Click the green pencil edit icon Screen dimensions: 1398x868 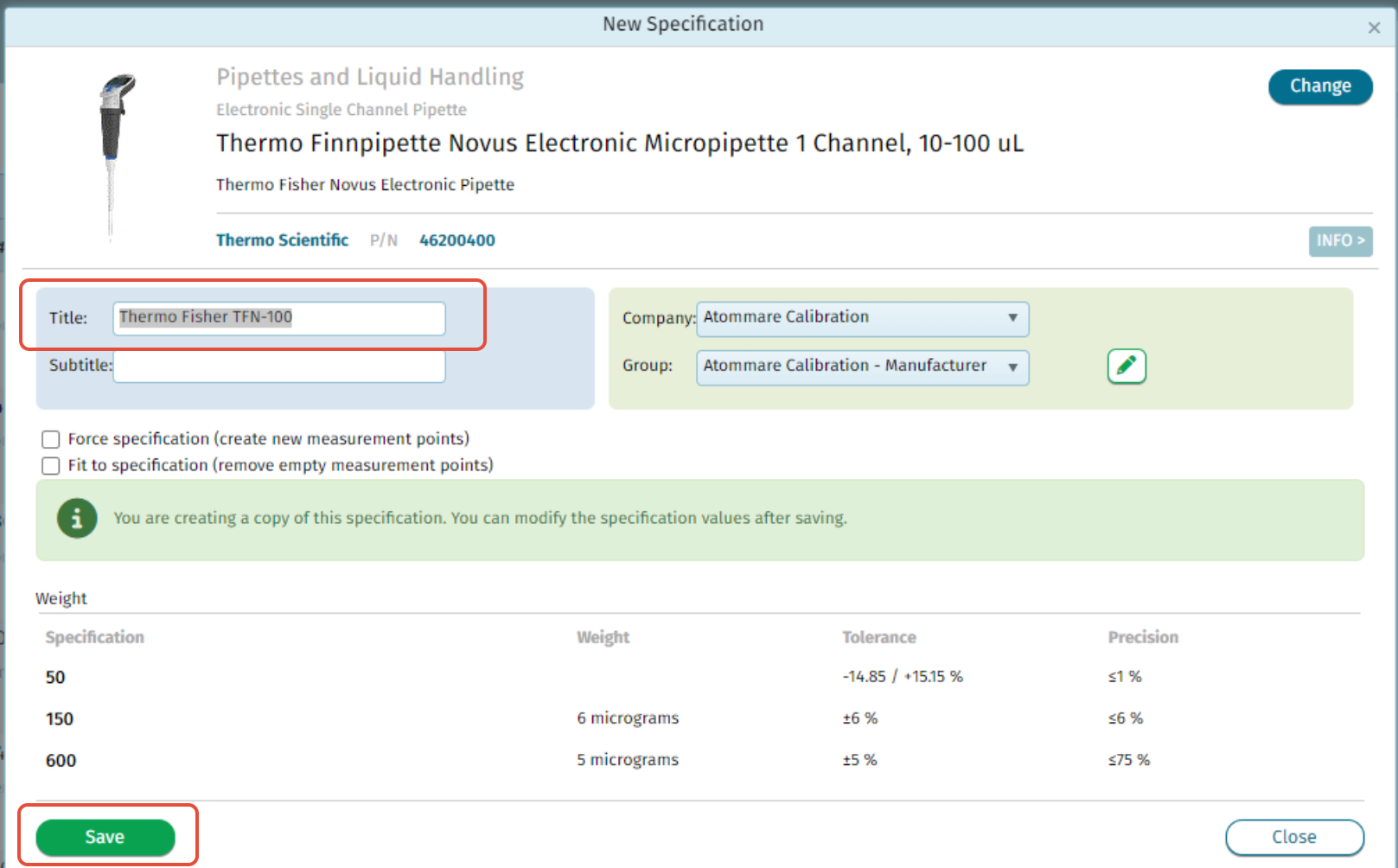pyautogui.click(x=1127, y=366)
